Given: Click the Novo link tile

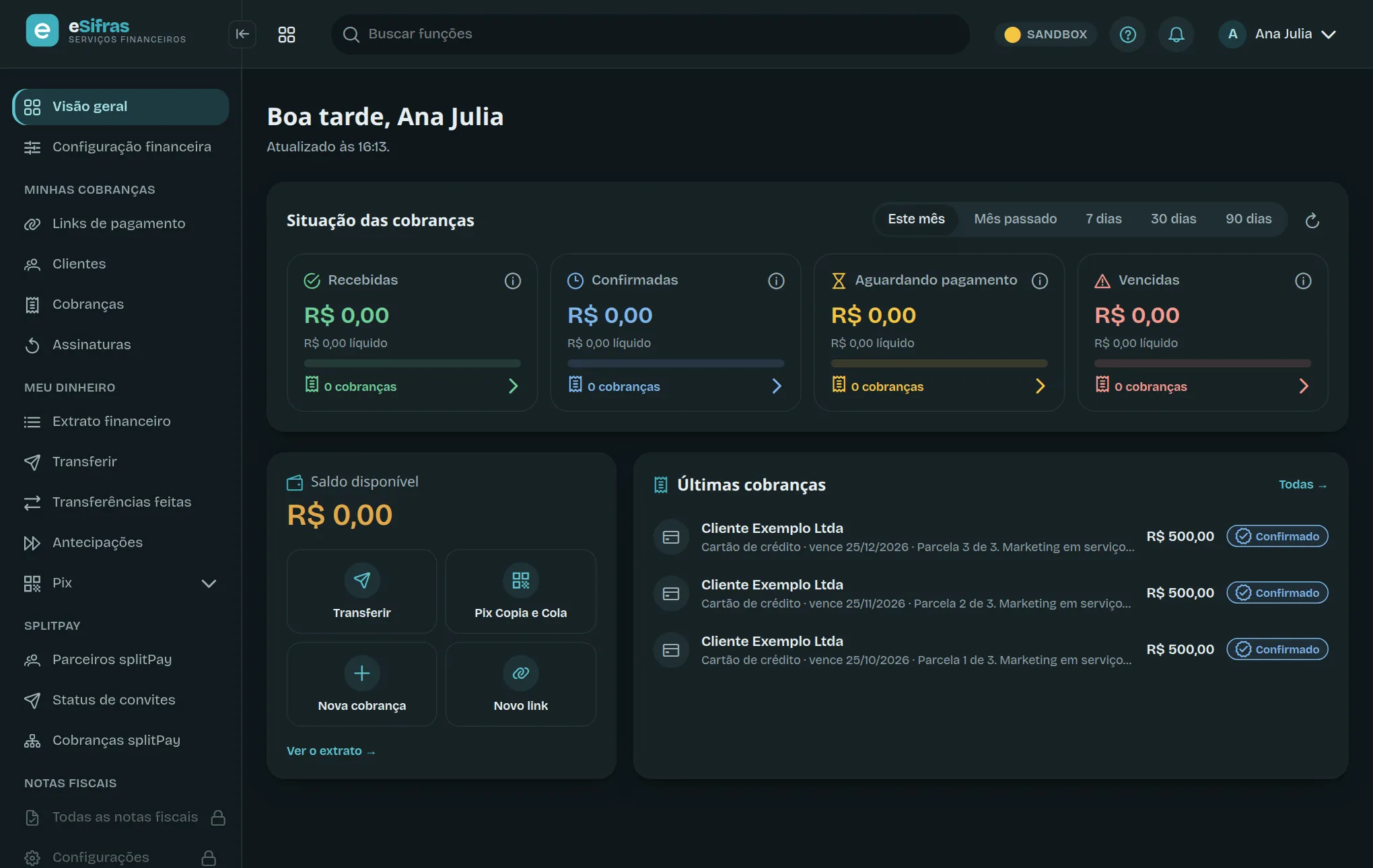Looking at the screenshot, I should click(521, 684).
